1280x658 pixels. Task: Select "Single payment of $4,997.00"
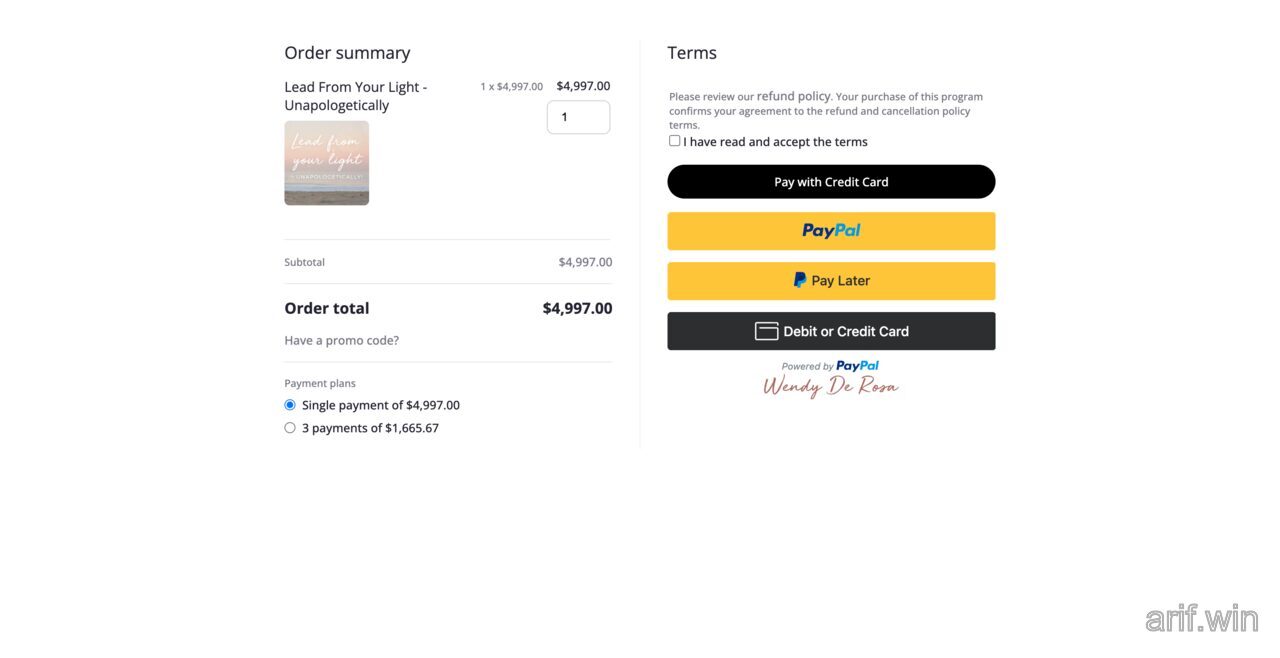click(290, 404)
